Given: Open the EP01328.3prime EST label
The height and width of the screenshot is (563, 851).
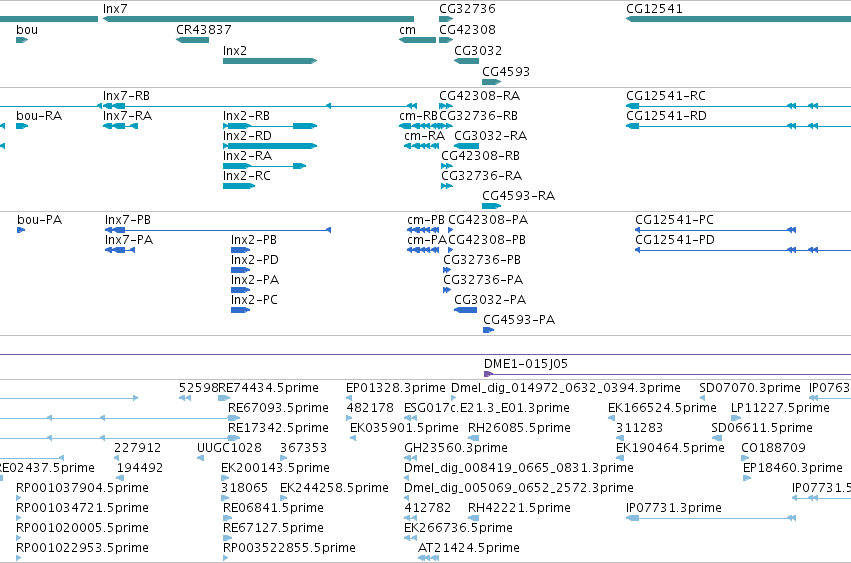Looking at the screenshot, I should (x=396, y=388).
